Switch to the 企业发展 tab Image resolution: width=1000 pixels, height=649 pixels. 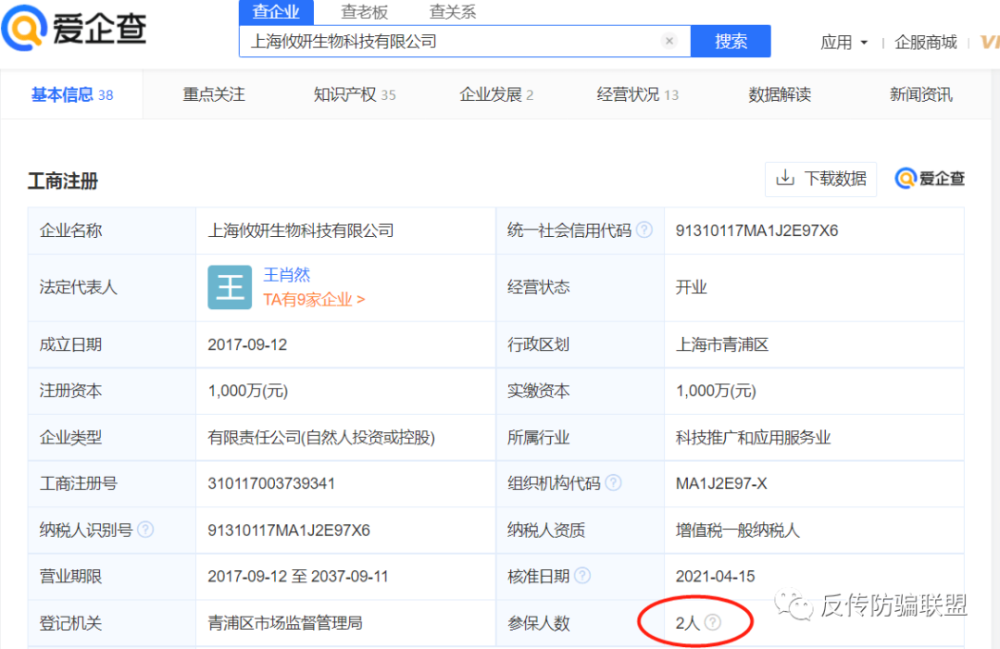pos(496,95)
